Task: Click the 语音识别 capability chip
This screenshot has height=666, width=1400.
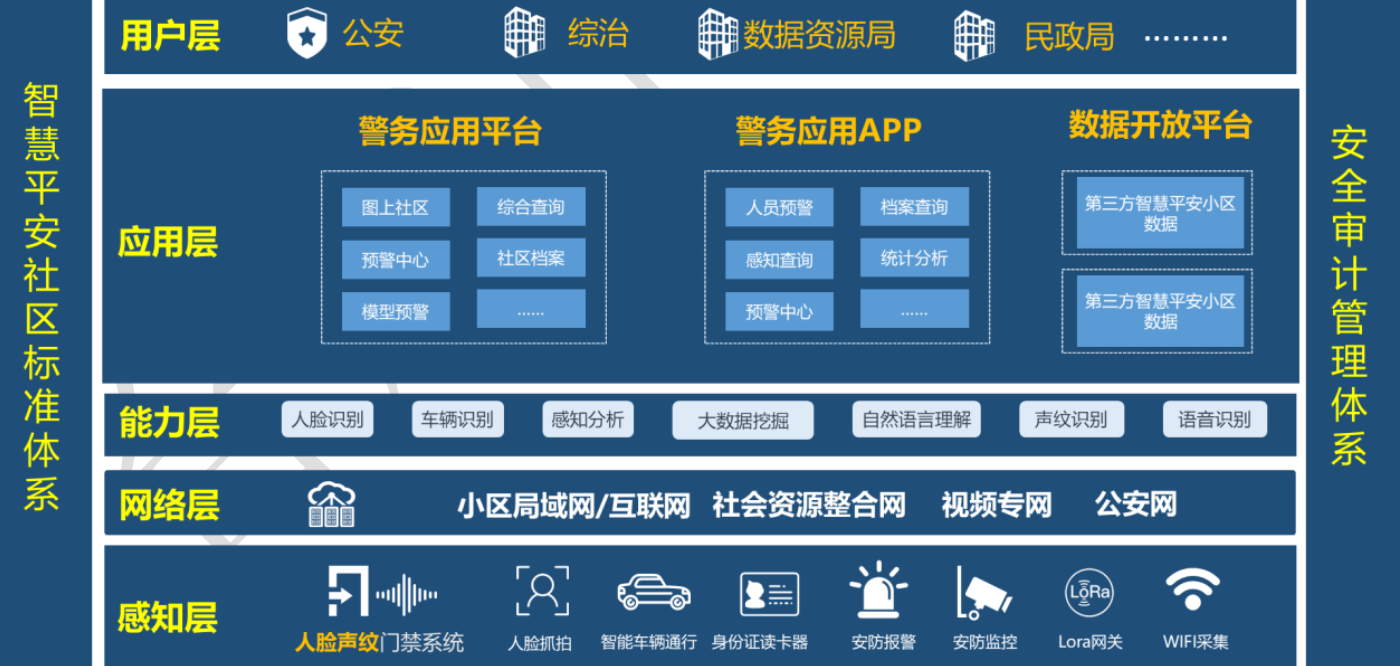Action: [x=1215, y=419]
